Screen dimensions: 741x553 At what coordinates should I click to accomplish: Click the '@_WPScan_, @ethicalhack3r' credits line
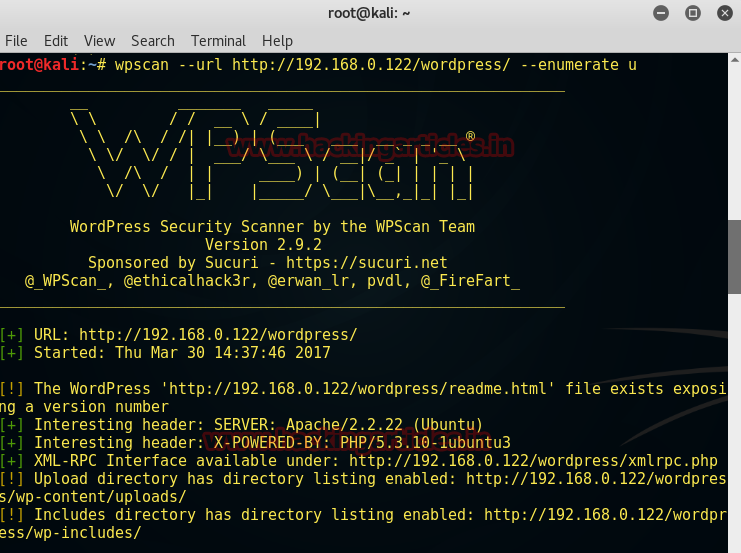click(x=272, y=281)
